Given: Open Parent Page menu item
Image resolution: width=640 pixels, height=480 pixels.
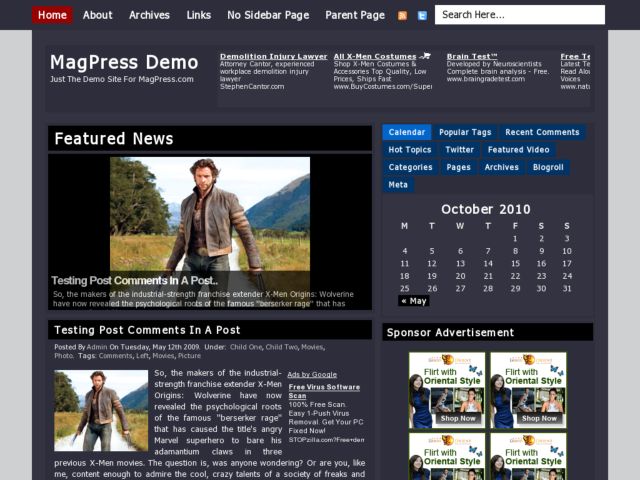Looking at the screenshot, I should click(x=355, y=15).
